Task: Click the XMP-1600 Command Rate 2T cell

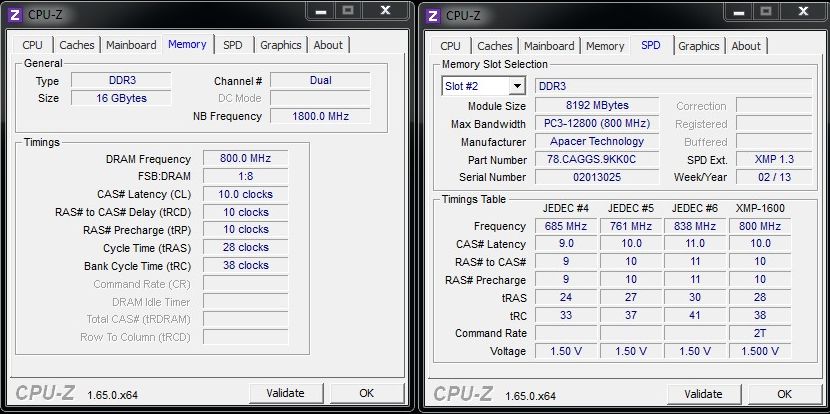Action: 760,333
